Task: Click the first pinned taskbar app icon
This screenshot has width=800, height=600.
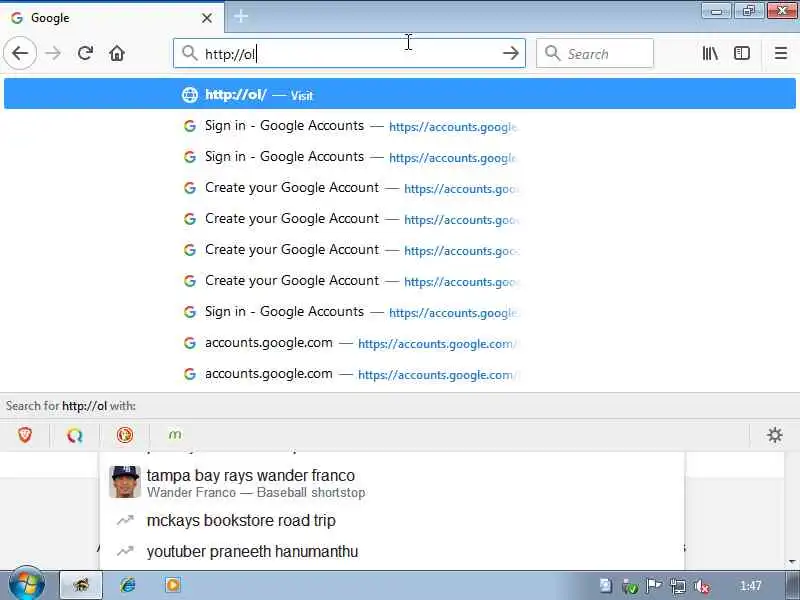Action: click(82, 585)
